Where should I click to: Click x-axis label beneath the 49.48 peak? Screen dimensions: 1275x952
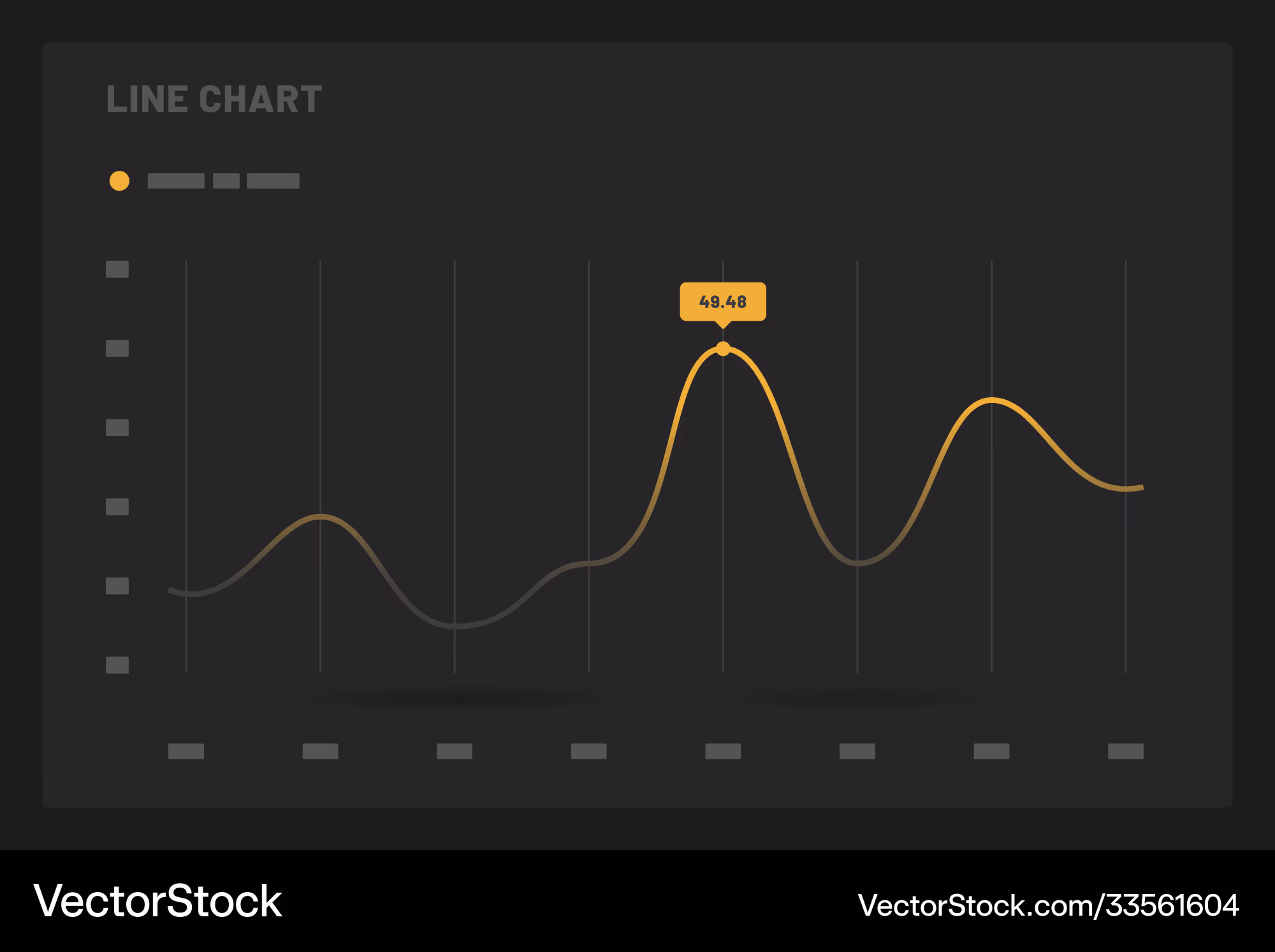pos(723,751)
